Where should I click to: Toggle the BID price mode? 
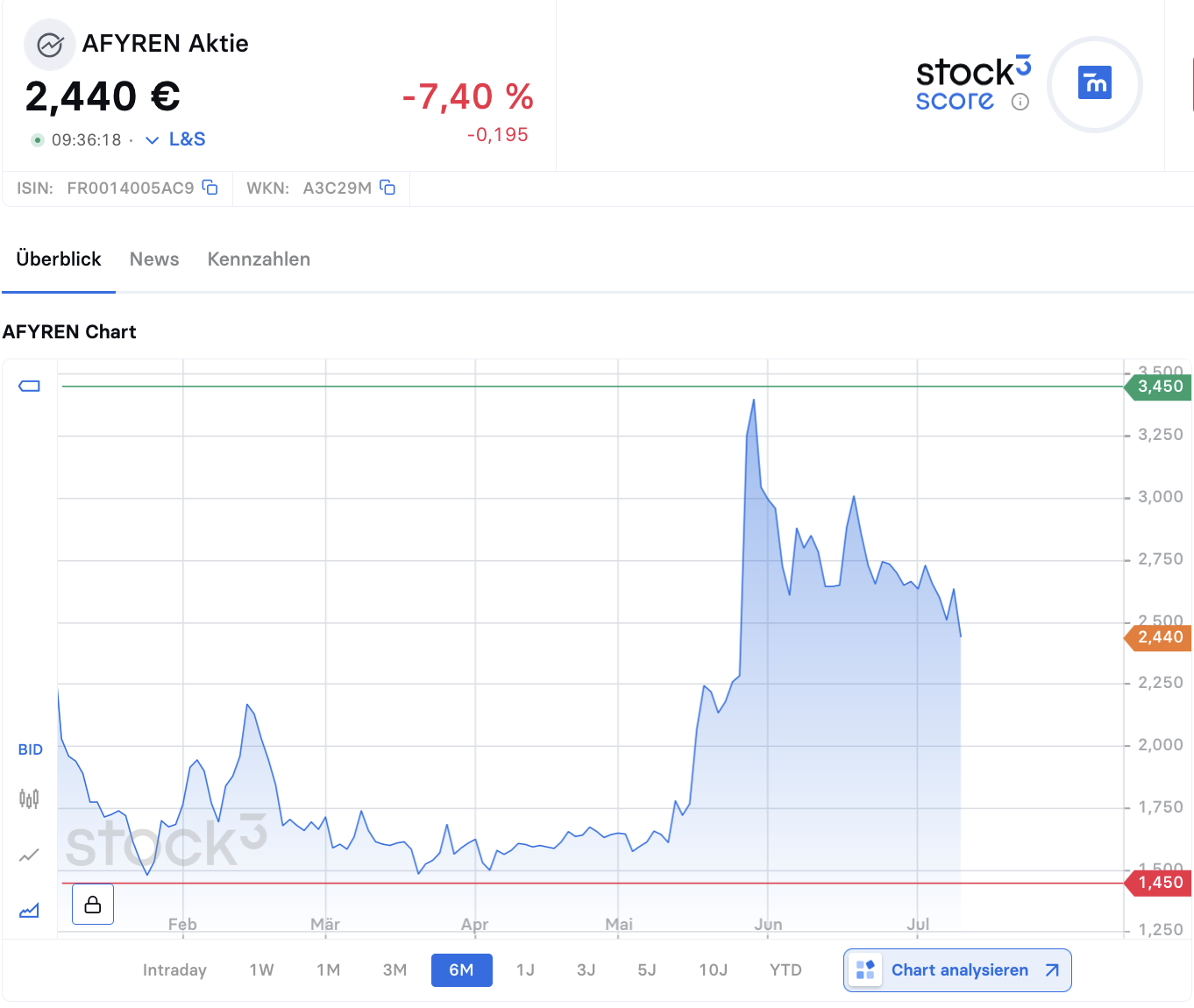(x=30, y=749)
